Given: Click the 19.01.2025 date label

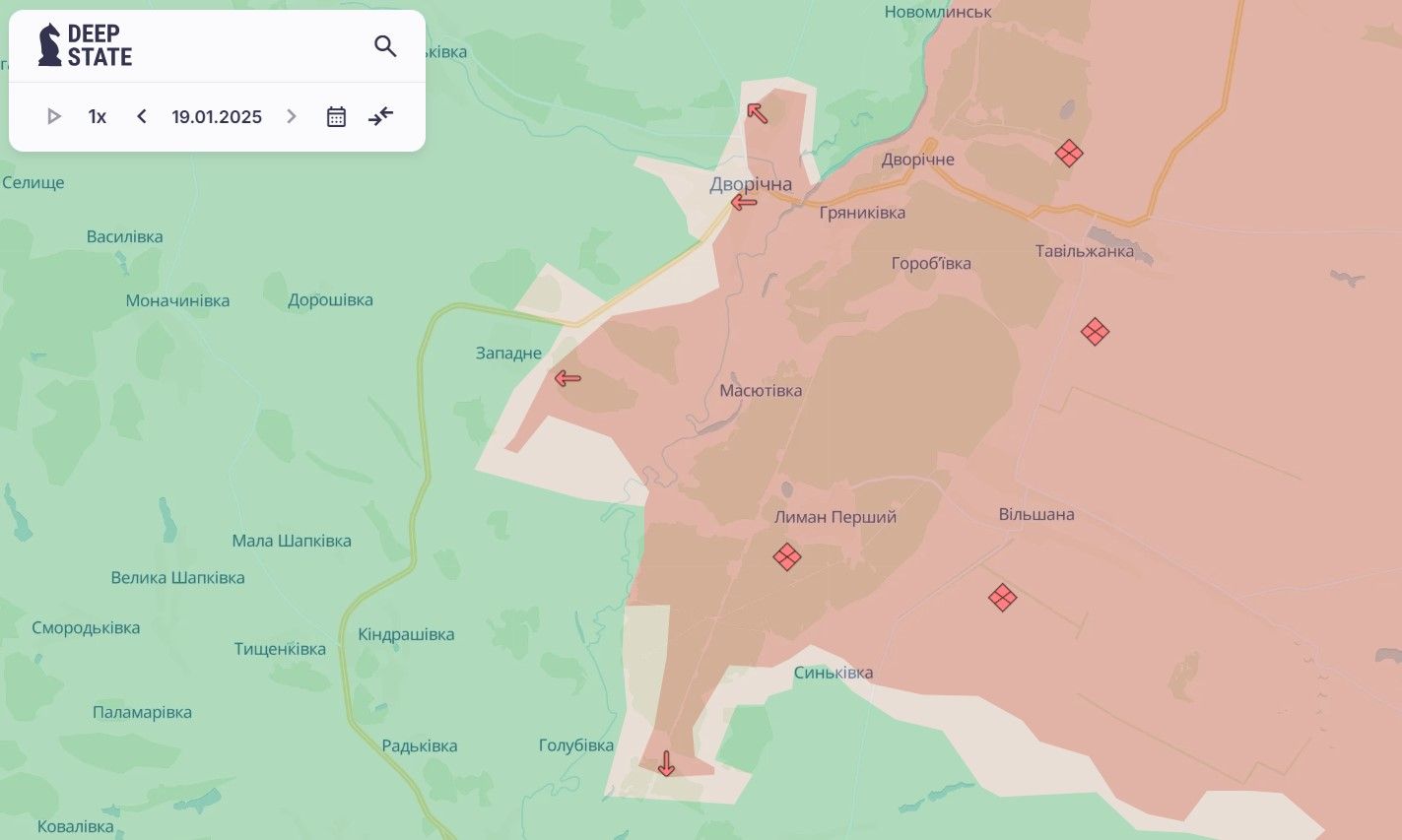Looking at the screenshot, I should (217, 116).
